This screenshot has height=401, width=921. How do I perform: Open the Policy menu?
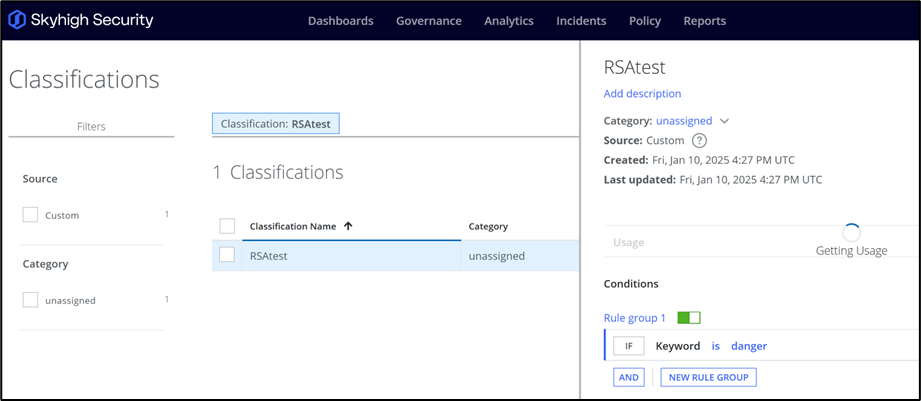click(x=645, y=21)
